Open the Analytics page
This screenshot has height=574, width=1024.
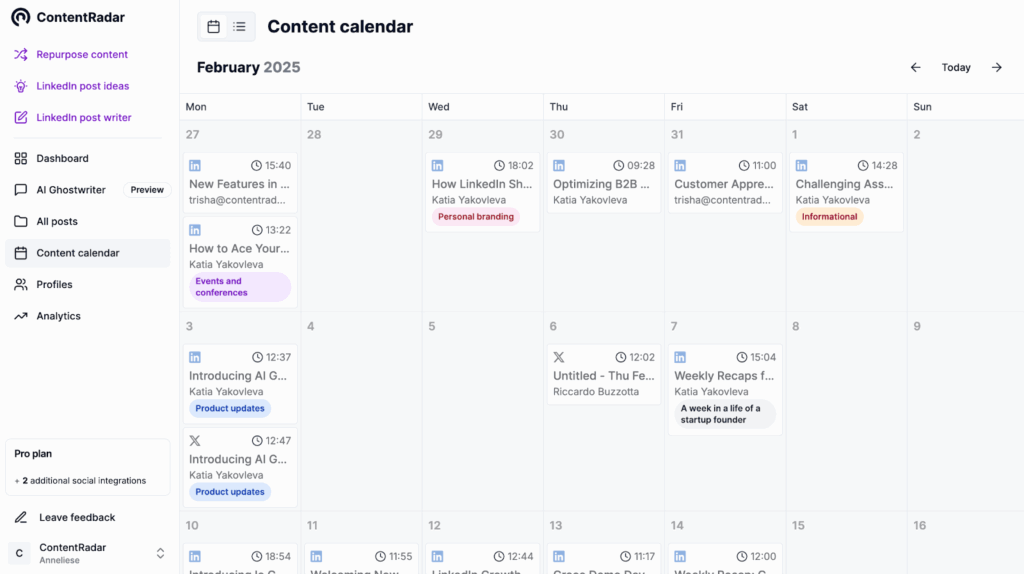(x=58, y=316)
